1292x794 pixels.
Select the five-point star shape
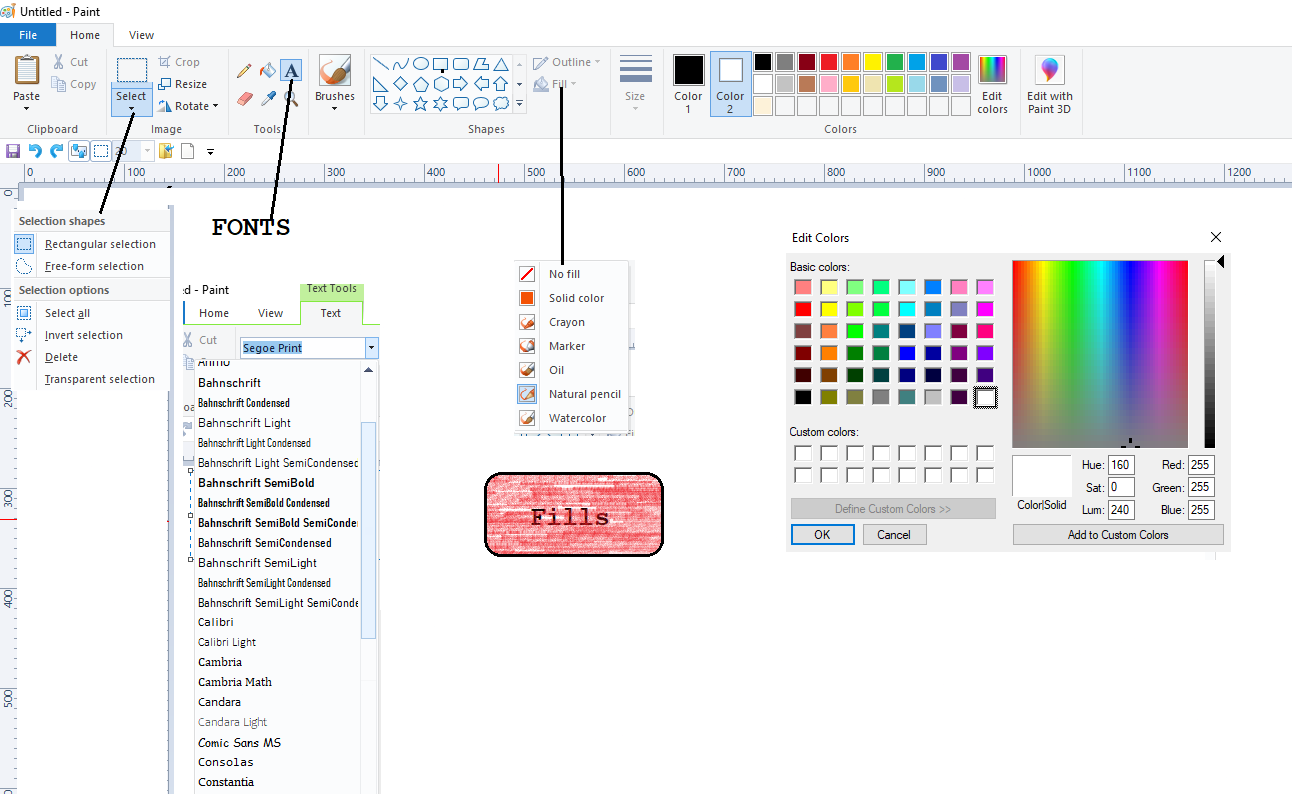click(420, 103)
